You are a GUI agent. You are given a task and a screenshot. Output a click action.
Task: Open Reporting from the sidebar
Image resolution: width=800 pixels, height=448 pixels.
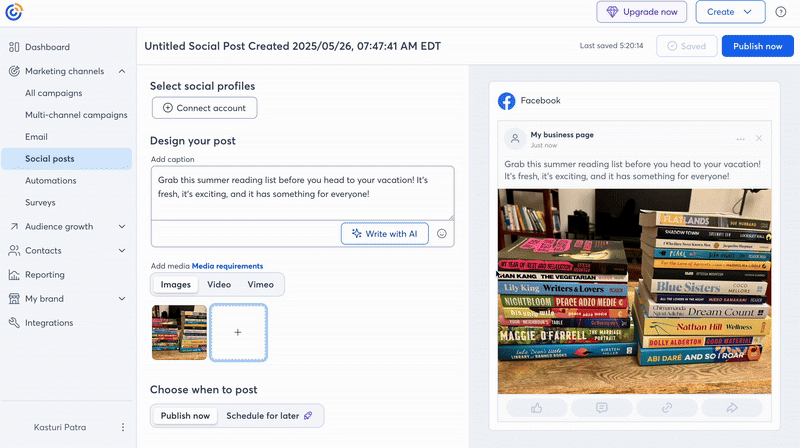(45, 275)
